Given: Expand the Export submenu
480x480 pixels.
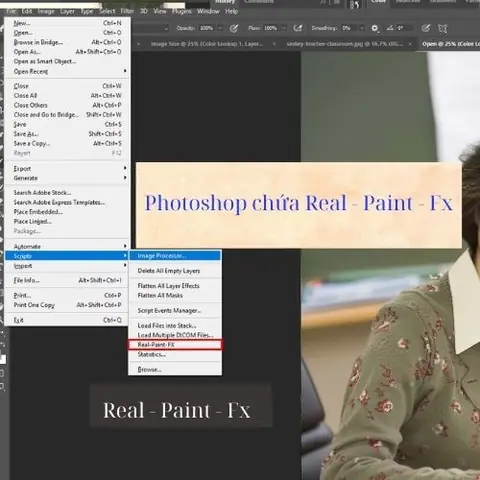Looking at the screenshot, I should click(x=66, y=168).
